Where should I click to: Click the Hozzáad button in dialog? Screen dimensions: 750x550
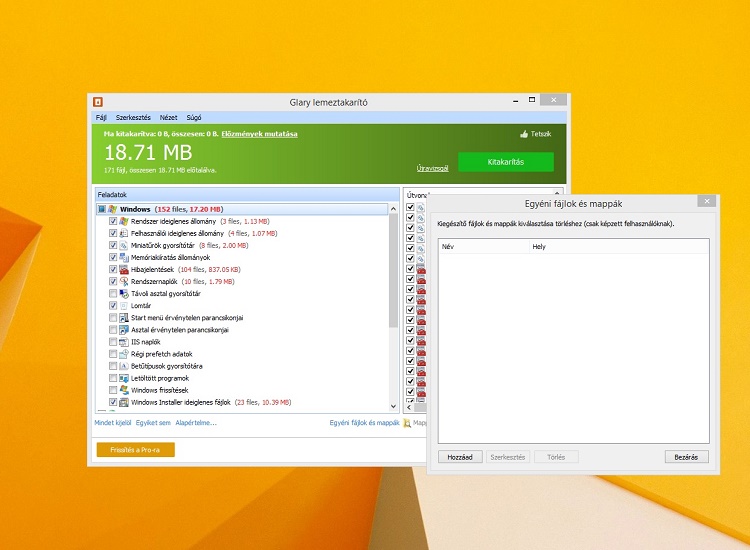coord(460,457)
